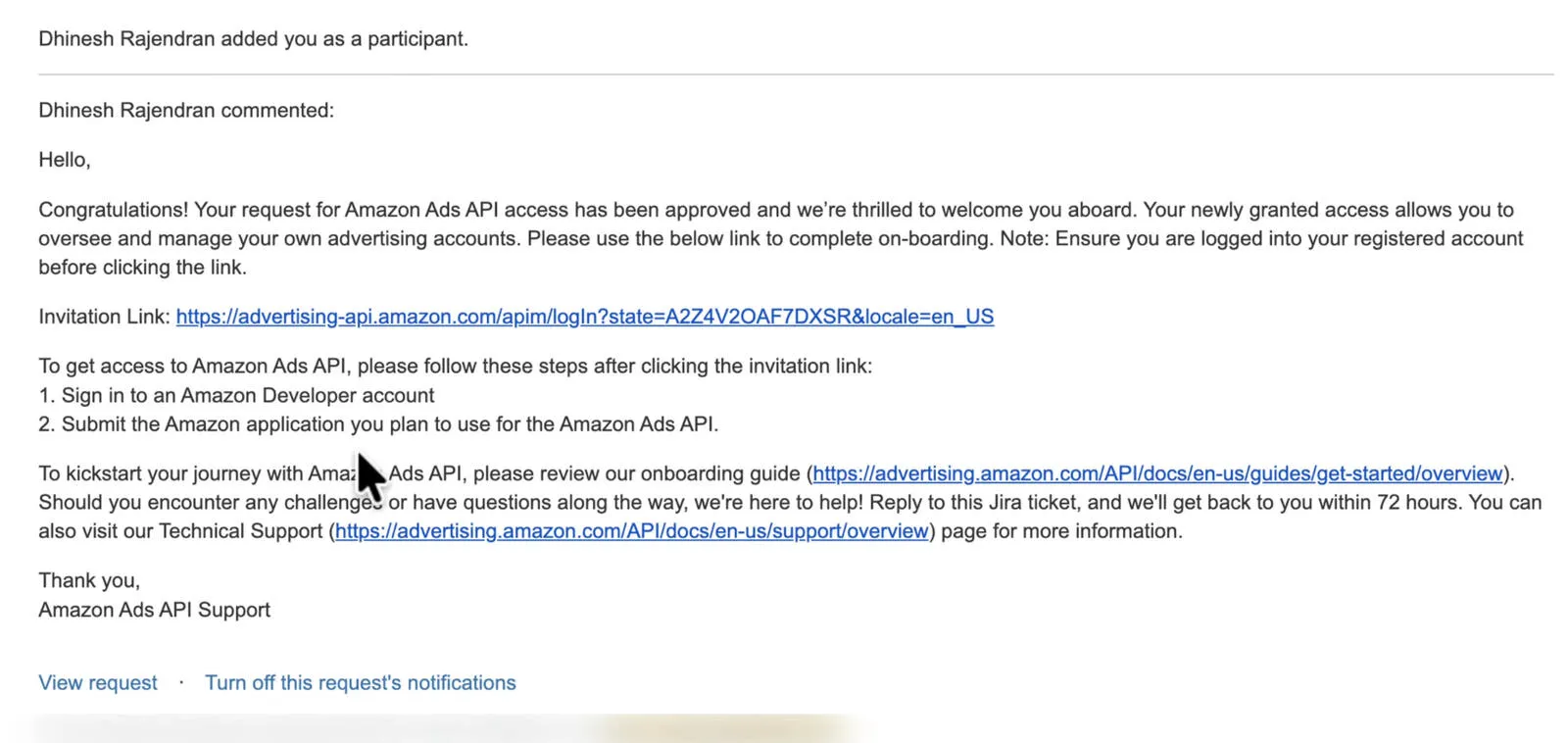Click the 'Dhinesh Rajendran commented:' text
This screenshot has width=1568, height=743.
pos(186,111)
